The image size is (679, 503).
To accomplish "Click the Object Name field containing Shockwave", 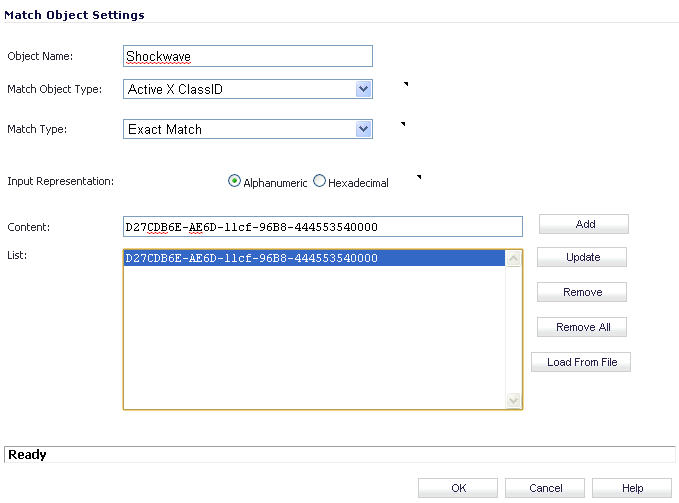I will point(248,56).
